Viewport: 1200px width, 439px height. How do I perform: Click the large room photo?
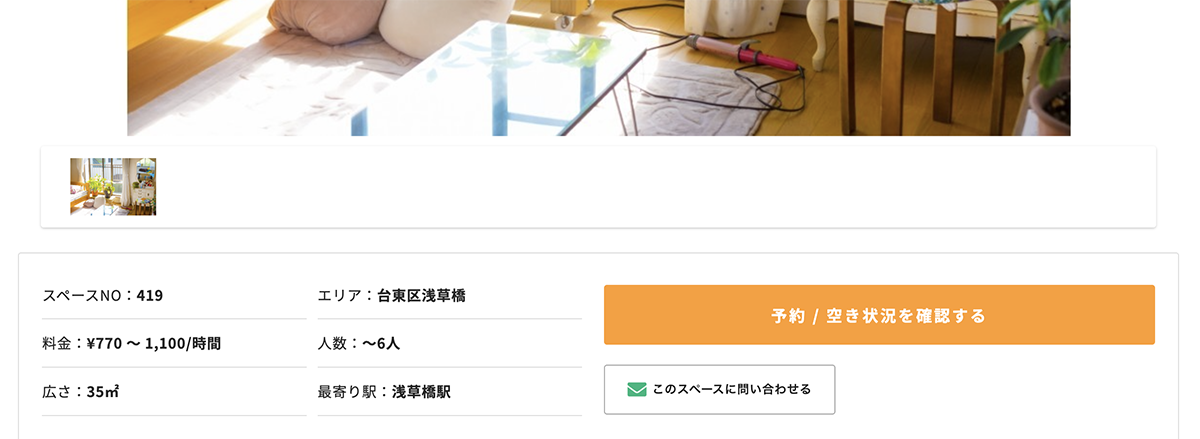pos(598,68)
